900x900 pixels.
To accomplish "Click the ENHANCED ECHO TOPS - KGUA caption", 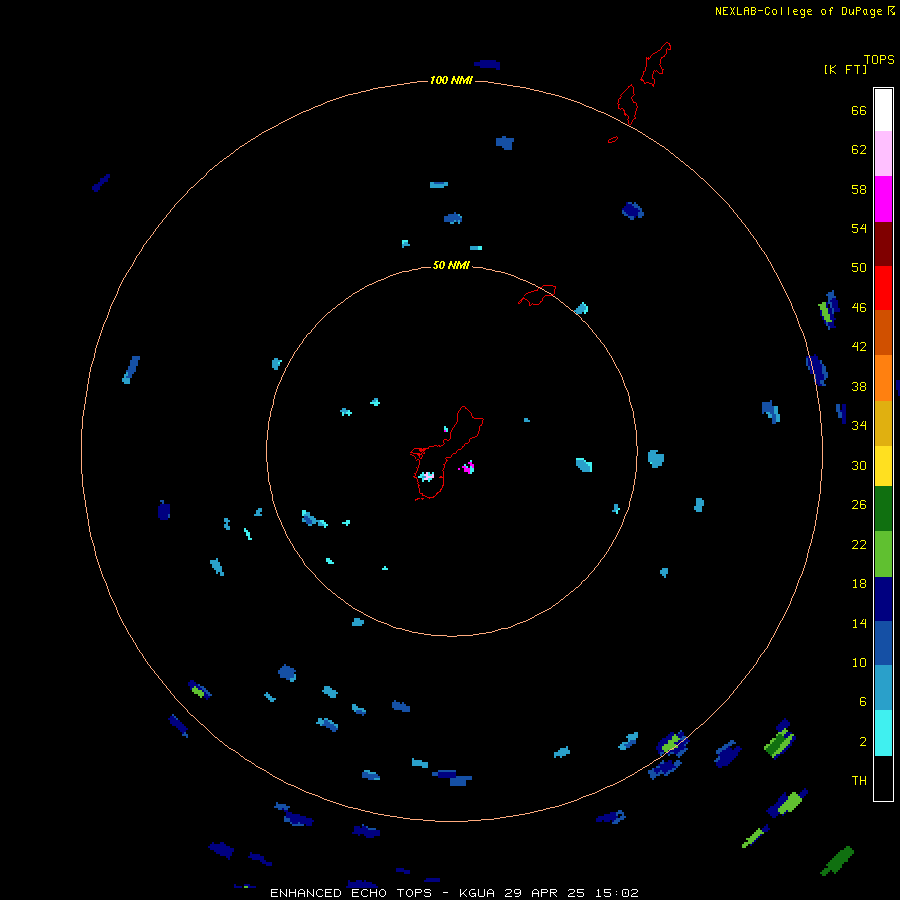I will [454, 893].
